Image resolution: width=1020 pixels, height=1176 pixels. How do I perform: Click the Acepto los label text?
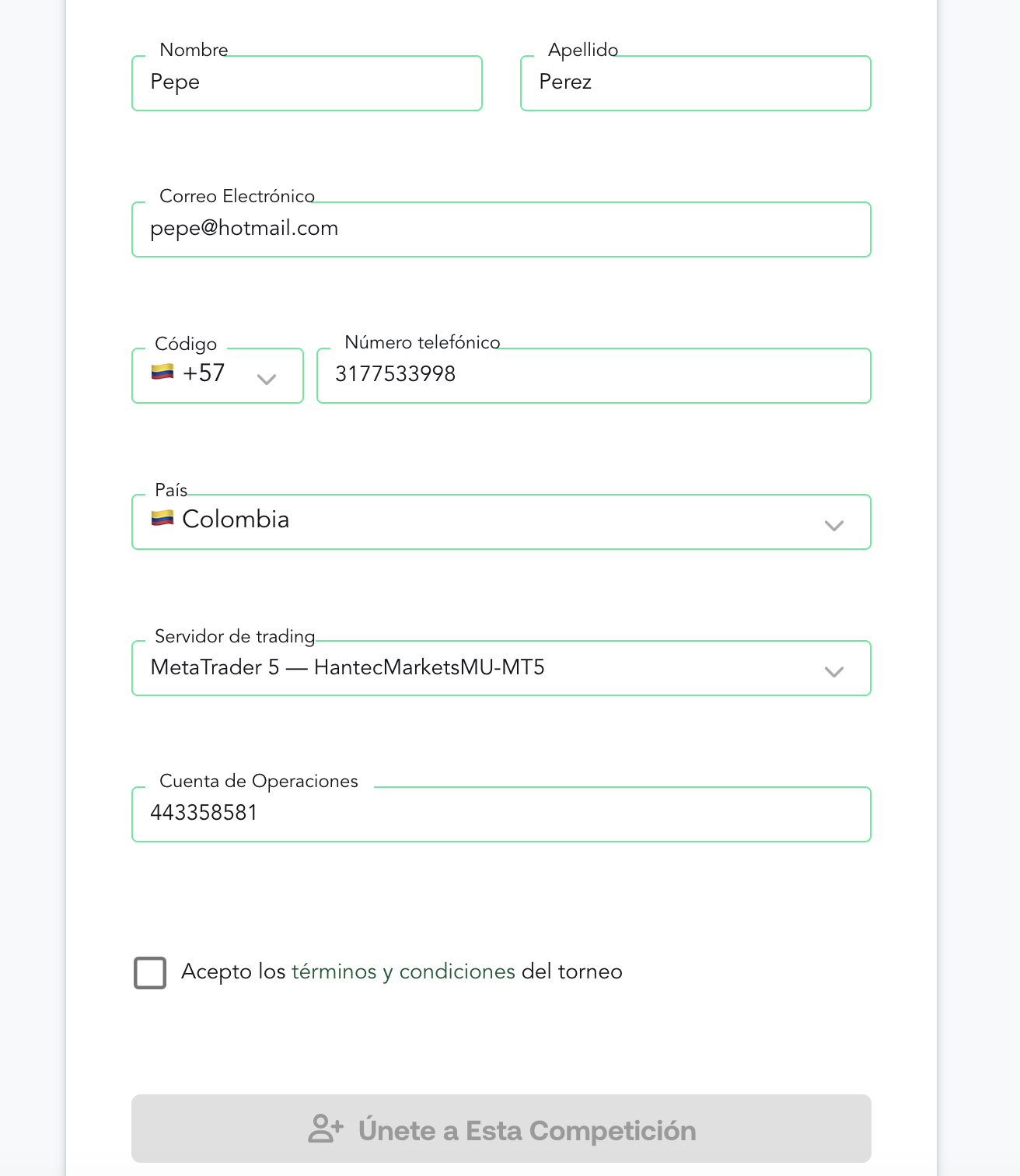coord(233,971)
